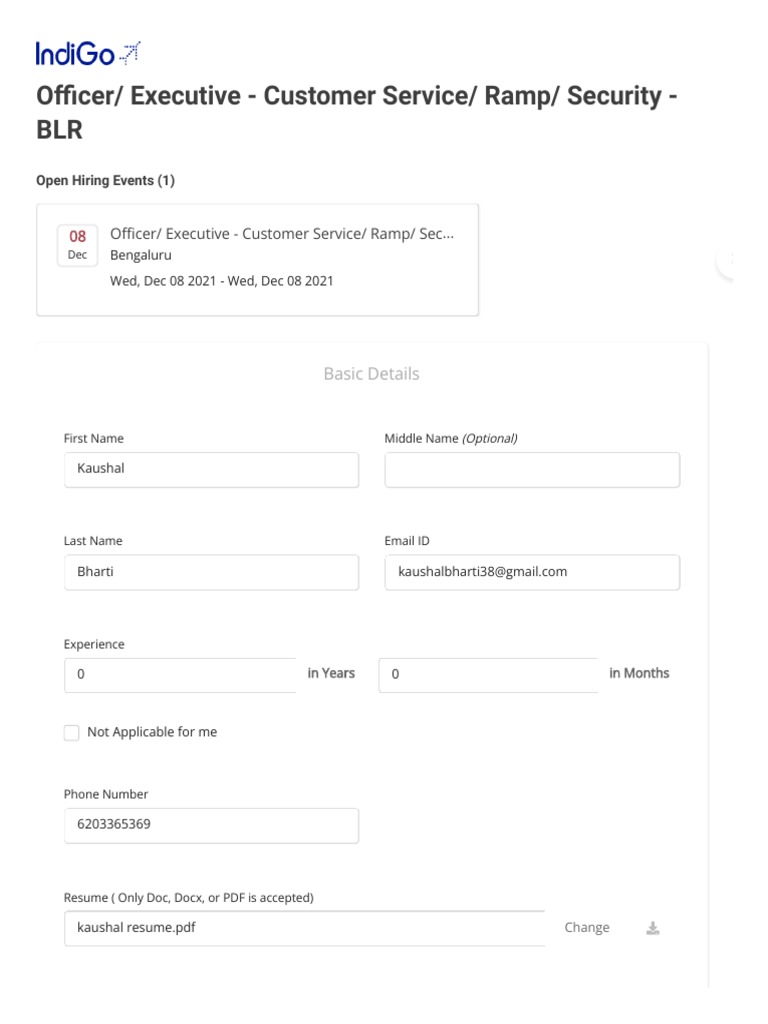Click the Experience in Months field
Image resolution: width=768 pixels, height=1024 pixels.
coord(488,675)
